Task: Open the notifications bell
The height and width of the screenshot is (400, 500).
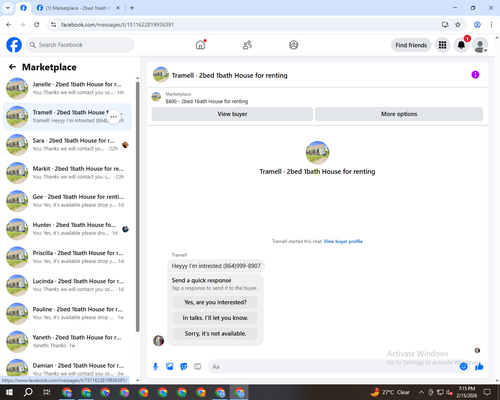Action: (x=461, y=45)
